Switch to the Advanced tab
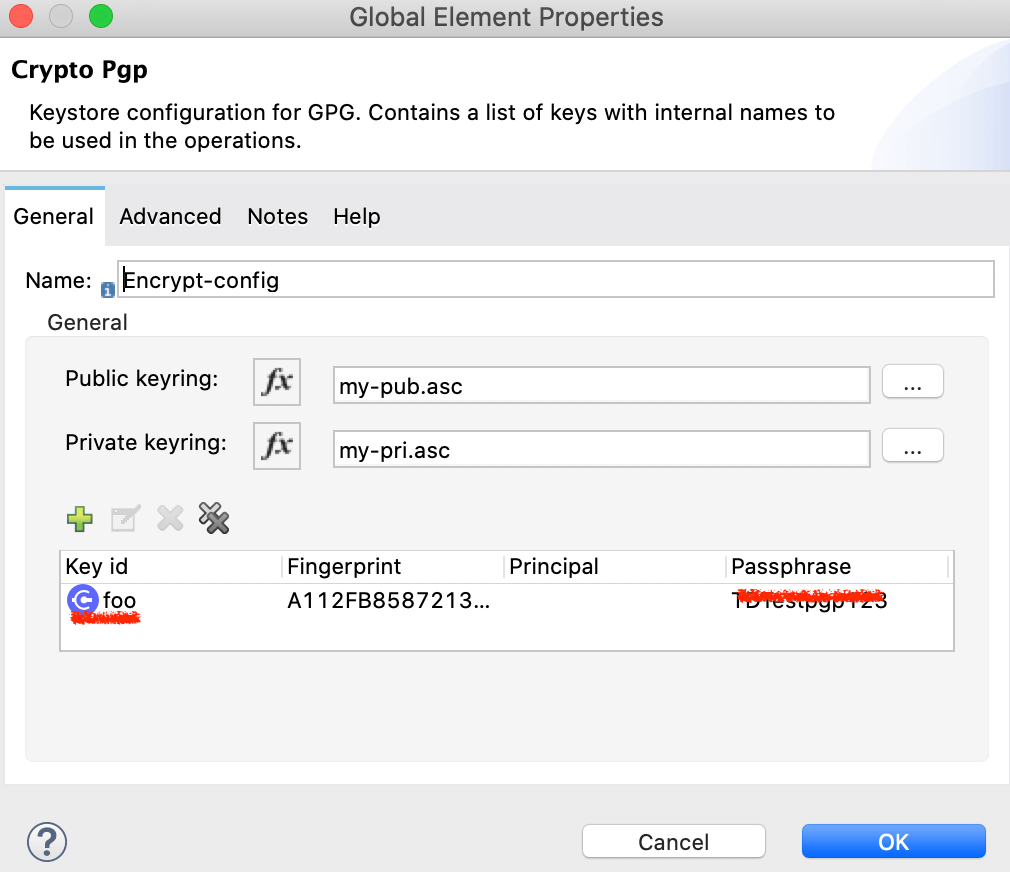This screenshot has height=872, width=1010. 170,216
